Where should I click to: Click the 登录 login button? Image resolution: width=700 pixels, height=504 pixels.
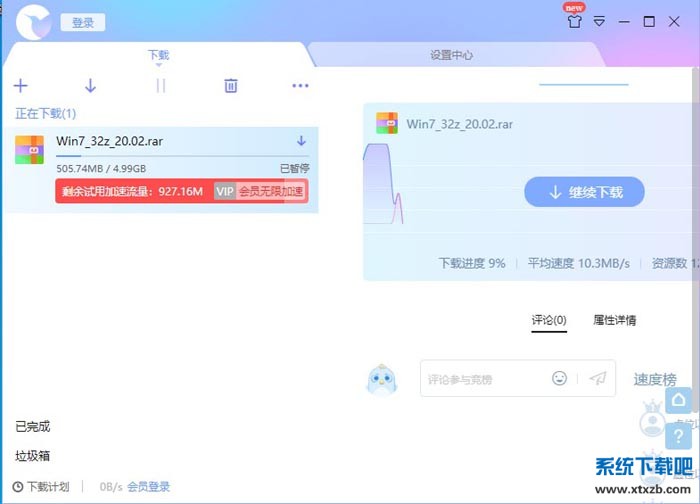[x=82, y=22]
